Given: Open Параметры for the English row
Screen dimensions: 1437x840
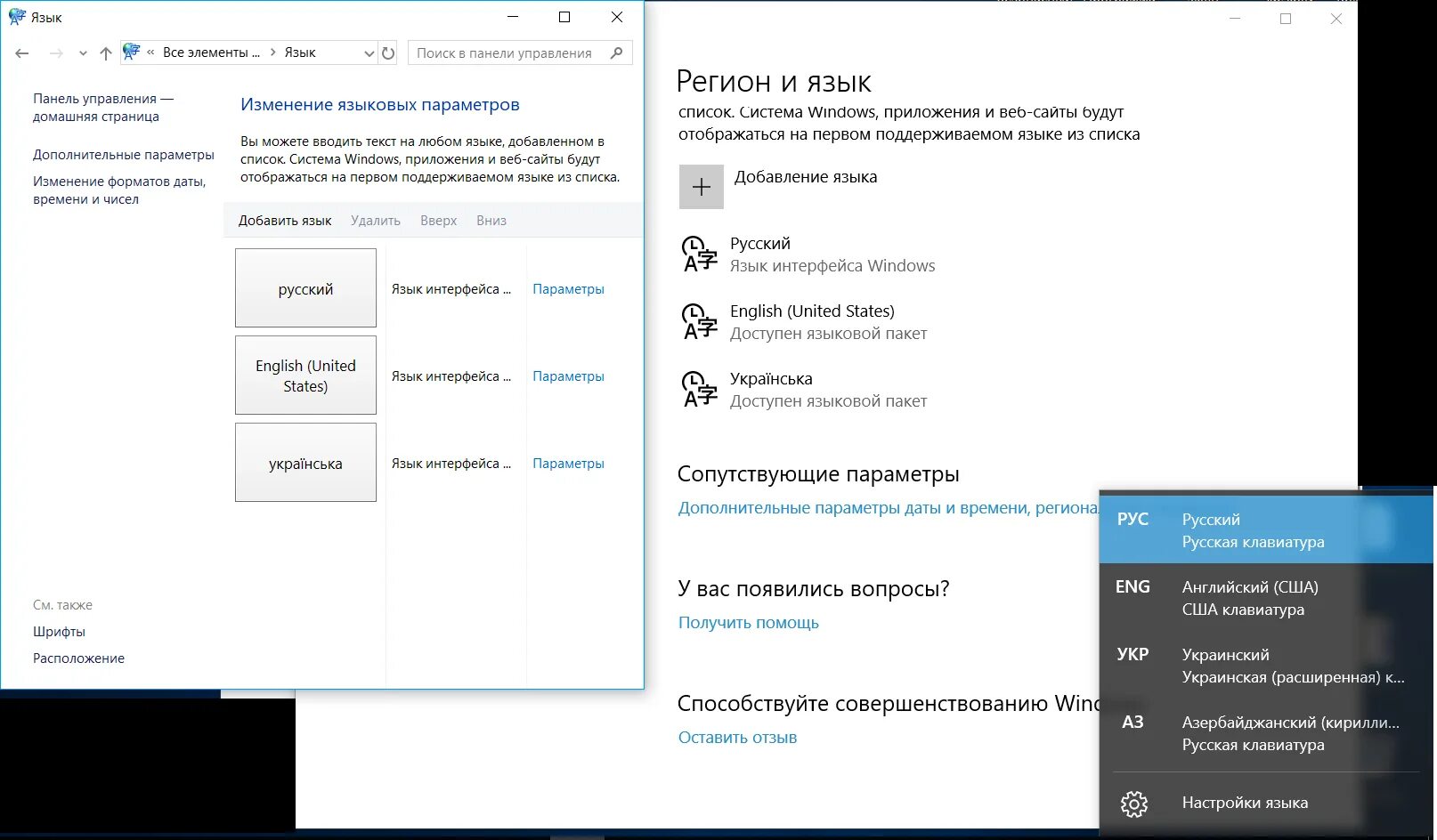Looking at the screenshot, I should (568, 376).
